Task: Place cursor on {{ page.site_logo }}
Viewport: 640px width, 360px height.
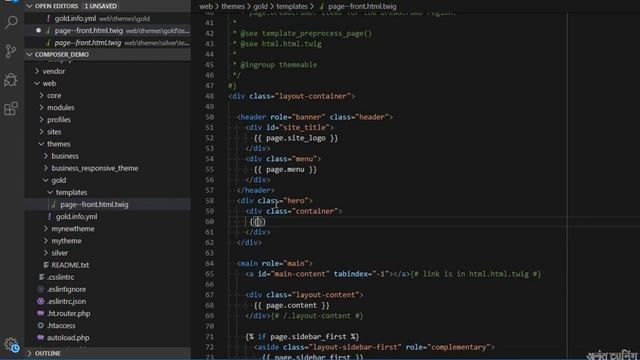Action: (x=296, y=138)
